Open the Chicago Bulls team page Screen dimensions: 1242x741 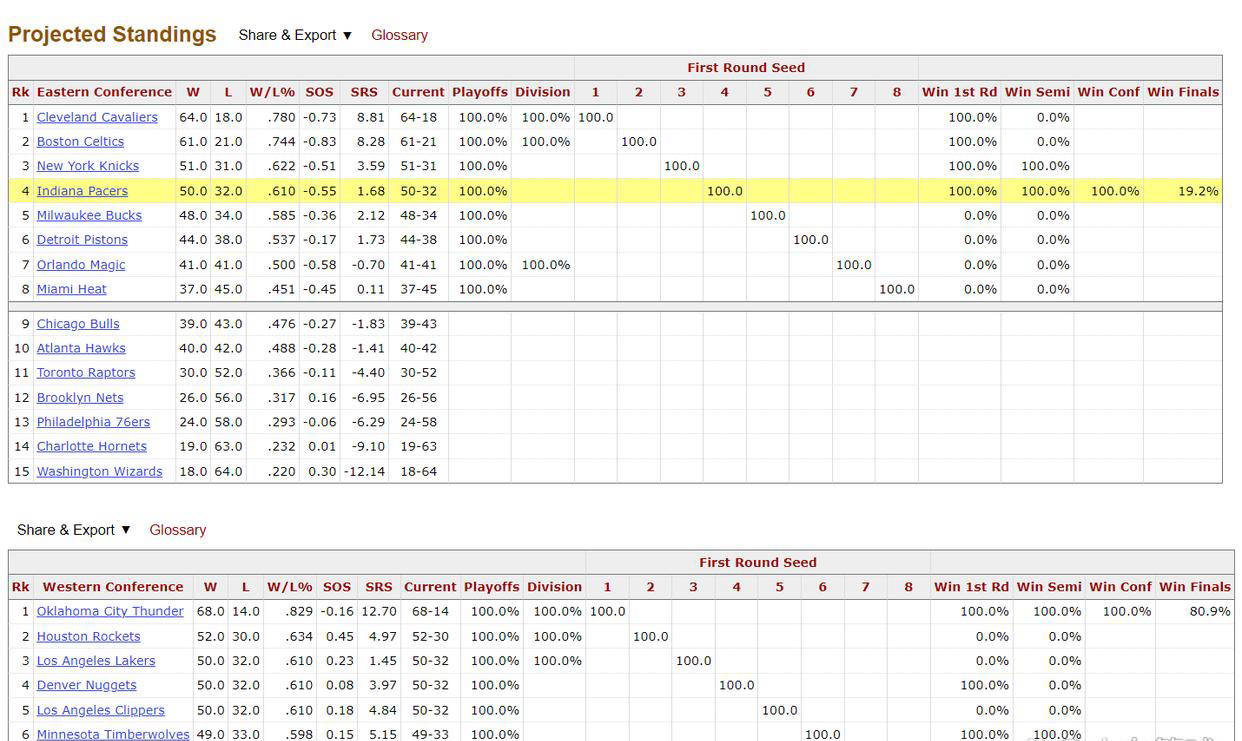pyautogui.click(x=78, y=324)
